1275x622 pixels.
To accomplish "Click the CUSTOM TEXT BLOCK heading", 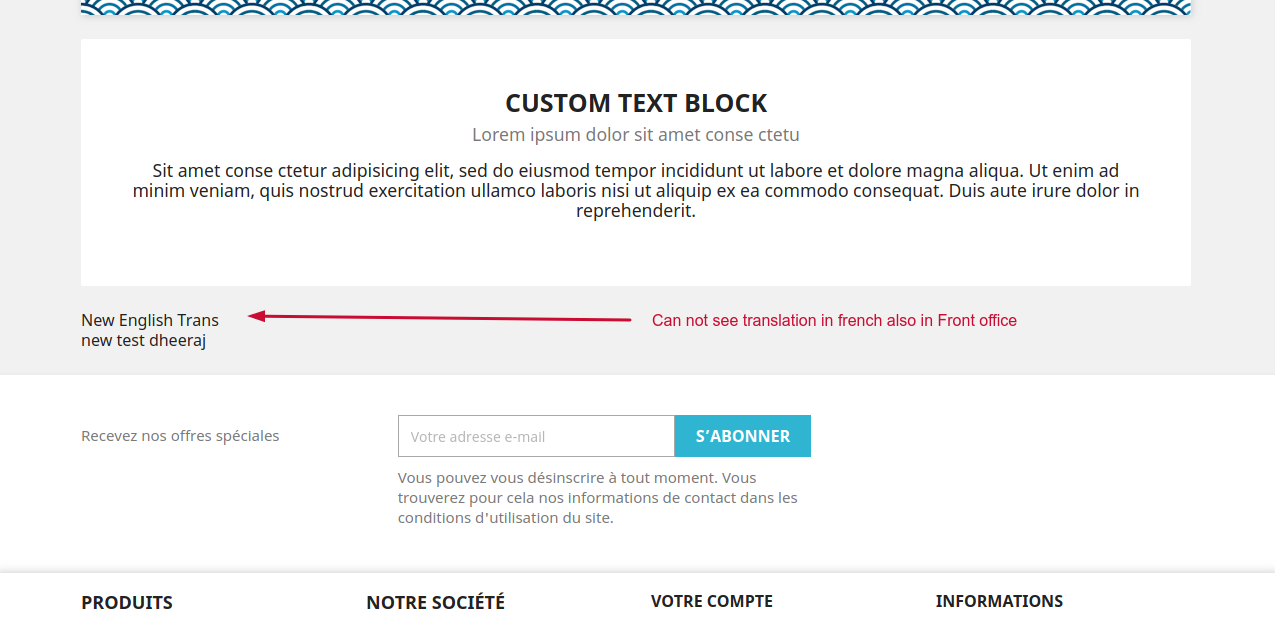I will pos(636,102).
